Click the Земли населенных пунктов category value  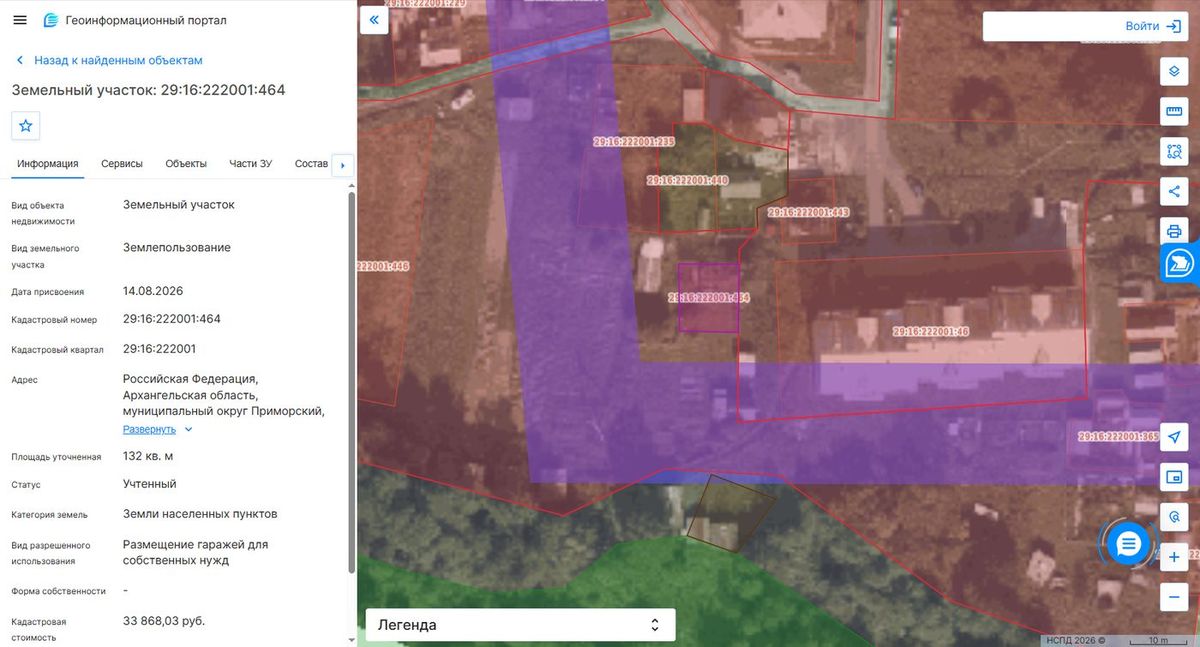pos(200,514)
